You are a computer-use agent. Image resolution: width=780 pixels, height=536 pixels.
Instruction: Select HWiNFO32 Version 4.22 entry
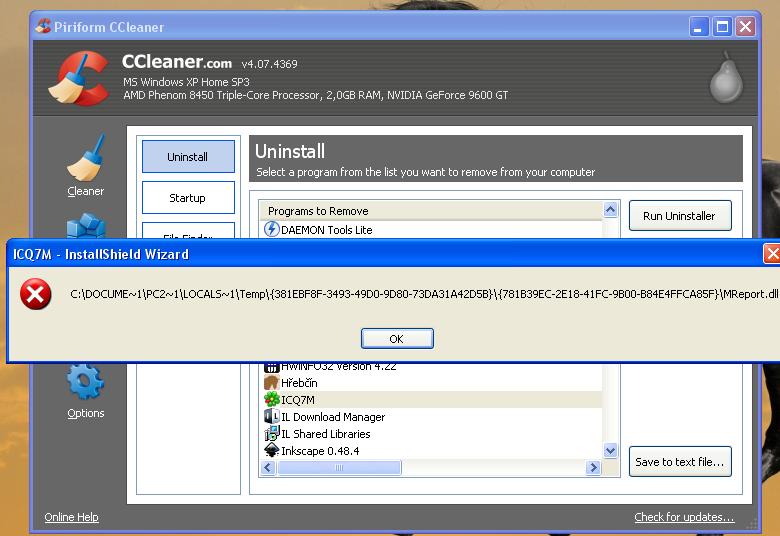430,368
